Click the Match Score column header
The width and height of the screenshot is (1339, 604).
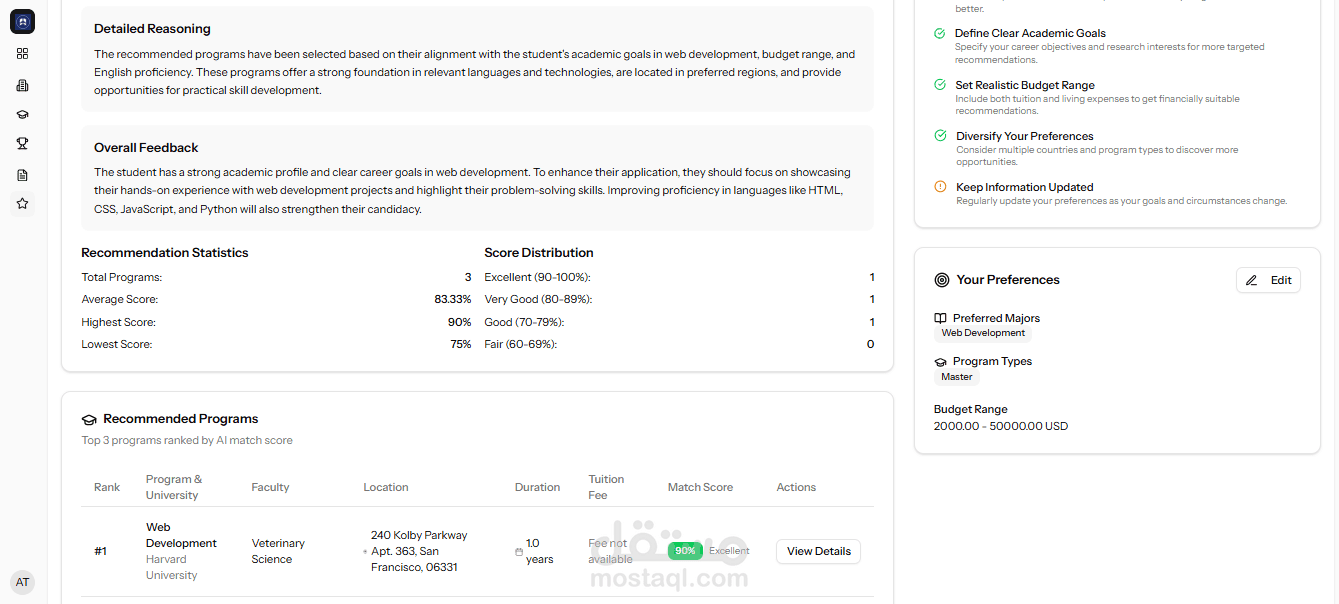700,487
